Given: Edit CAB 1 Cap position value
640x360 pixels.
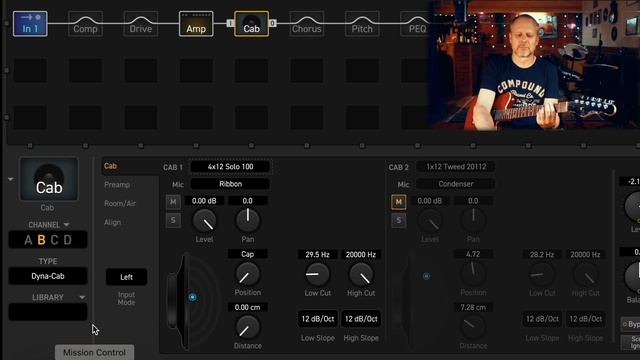Looking at the screenshot, I should pos(247,254).
